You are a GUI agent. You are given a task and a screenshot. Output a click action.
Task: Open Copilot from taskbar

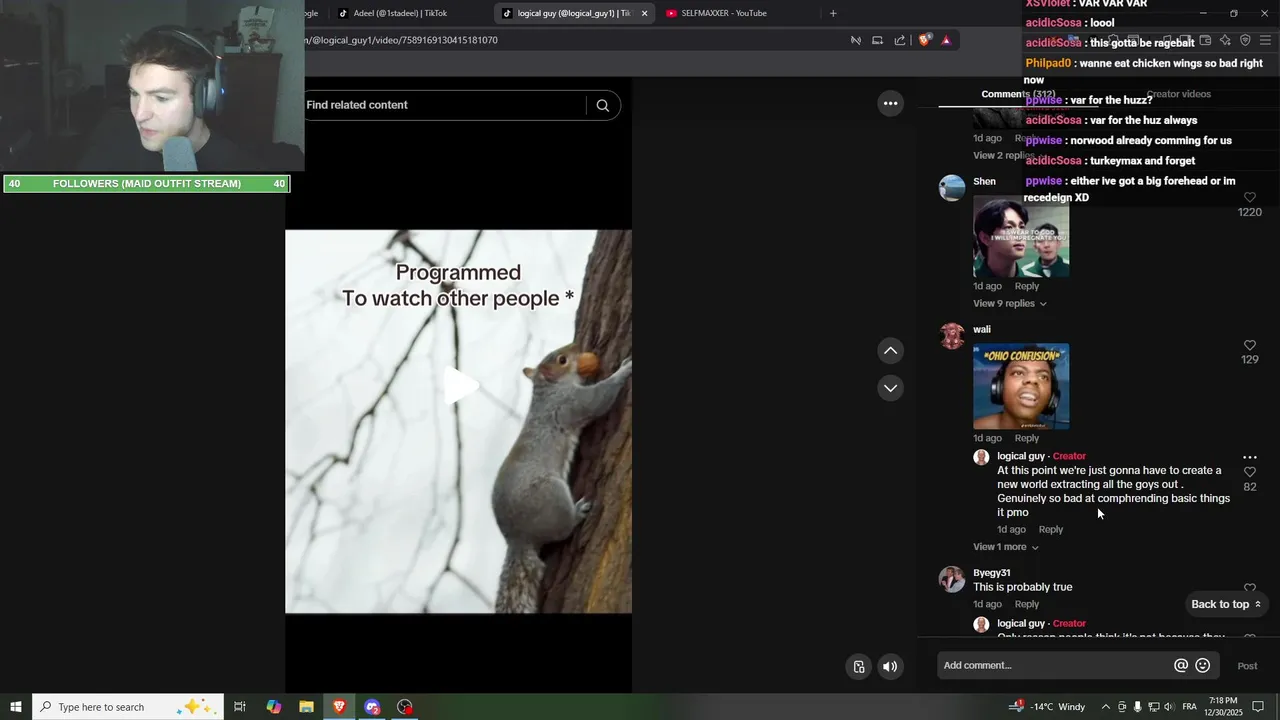click(x=274, y=707)
